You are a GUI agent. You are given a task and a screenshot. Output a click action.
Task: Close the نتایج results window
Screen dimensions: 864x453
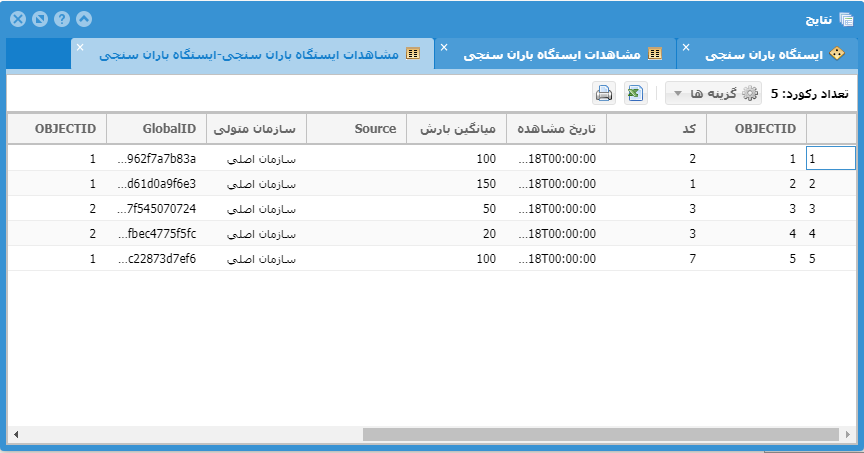point(18,19)
